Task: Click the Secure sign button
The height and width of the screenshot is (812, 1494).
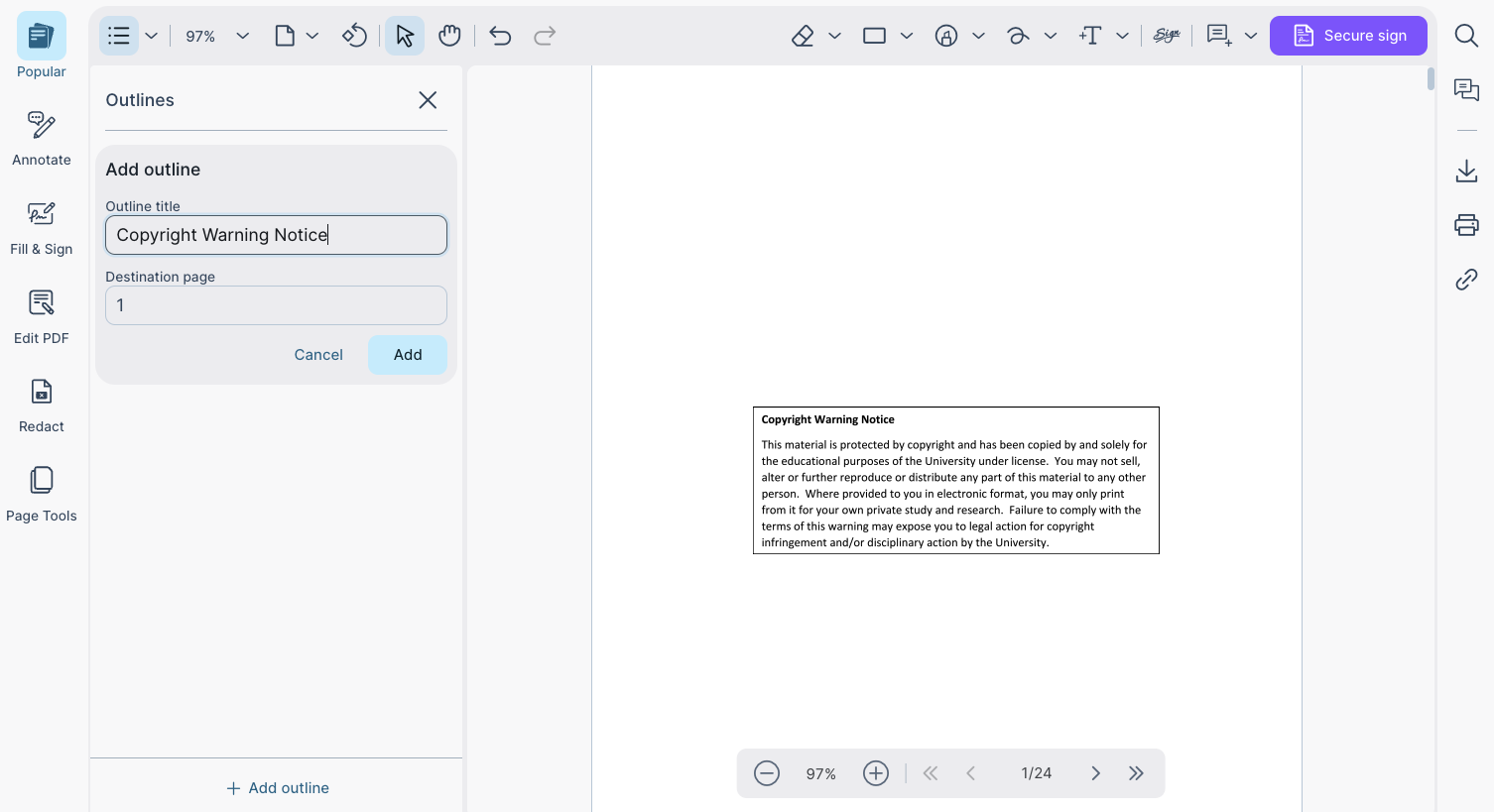Action: pos(1348,35)
